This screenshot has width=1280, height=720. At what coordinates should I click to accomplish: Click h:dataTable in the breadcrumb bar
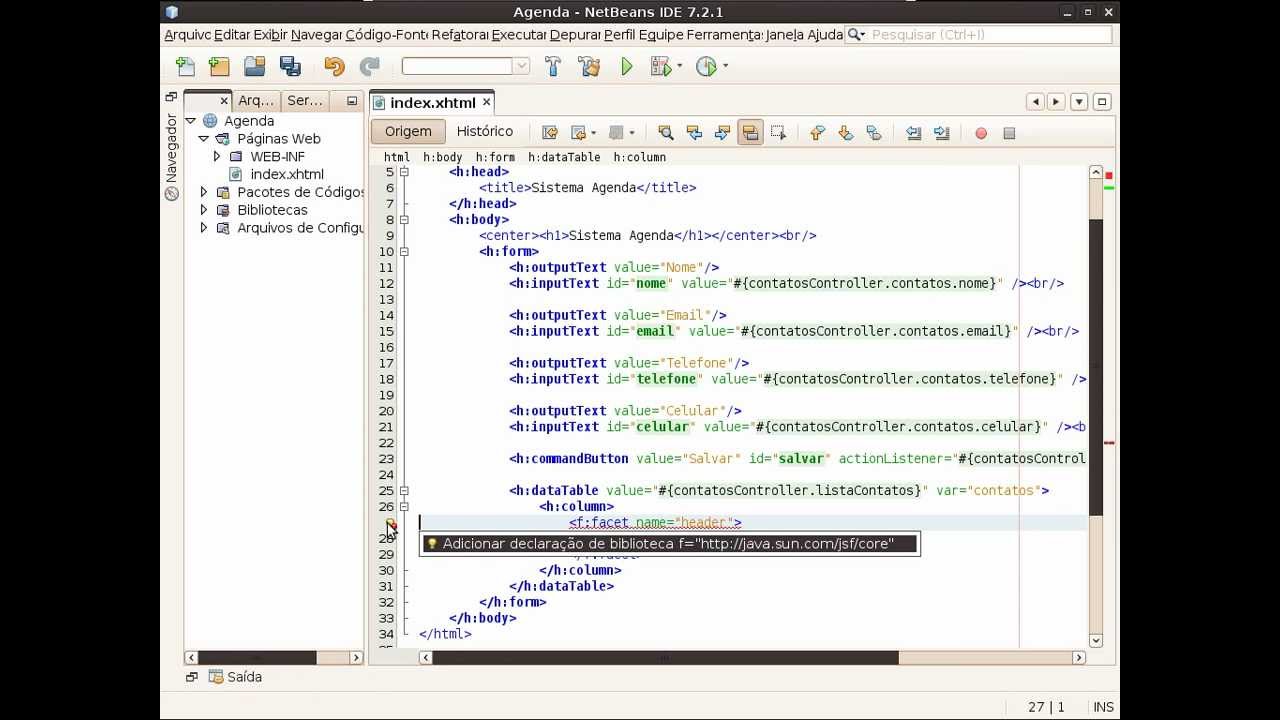click(564, 157)
